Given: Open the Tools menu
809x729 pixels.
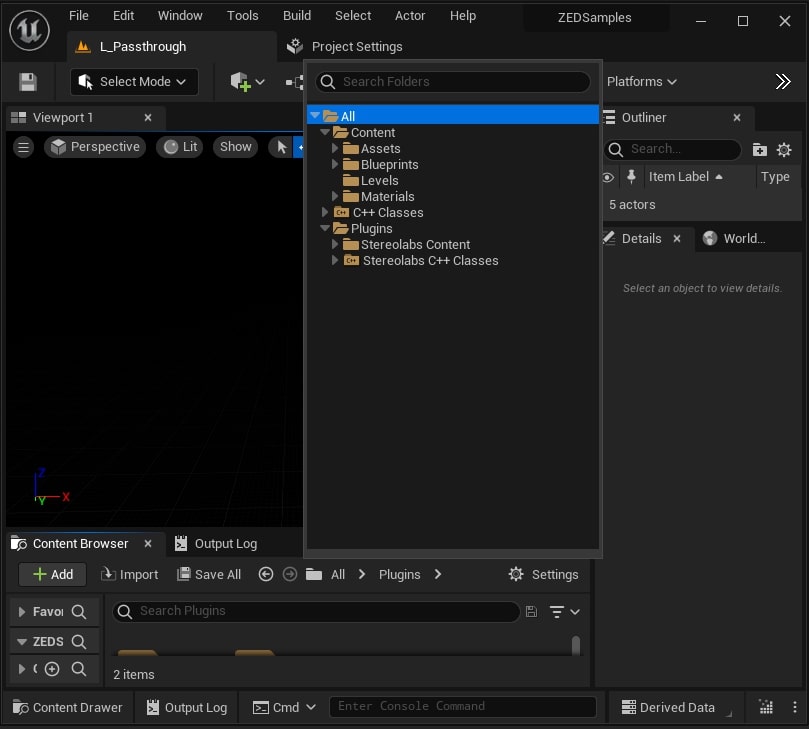Looking at the screenshot, I should point(242,15).
